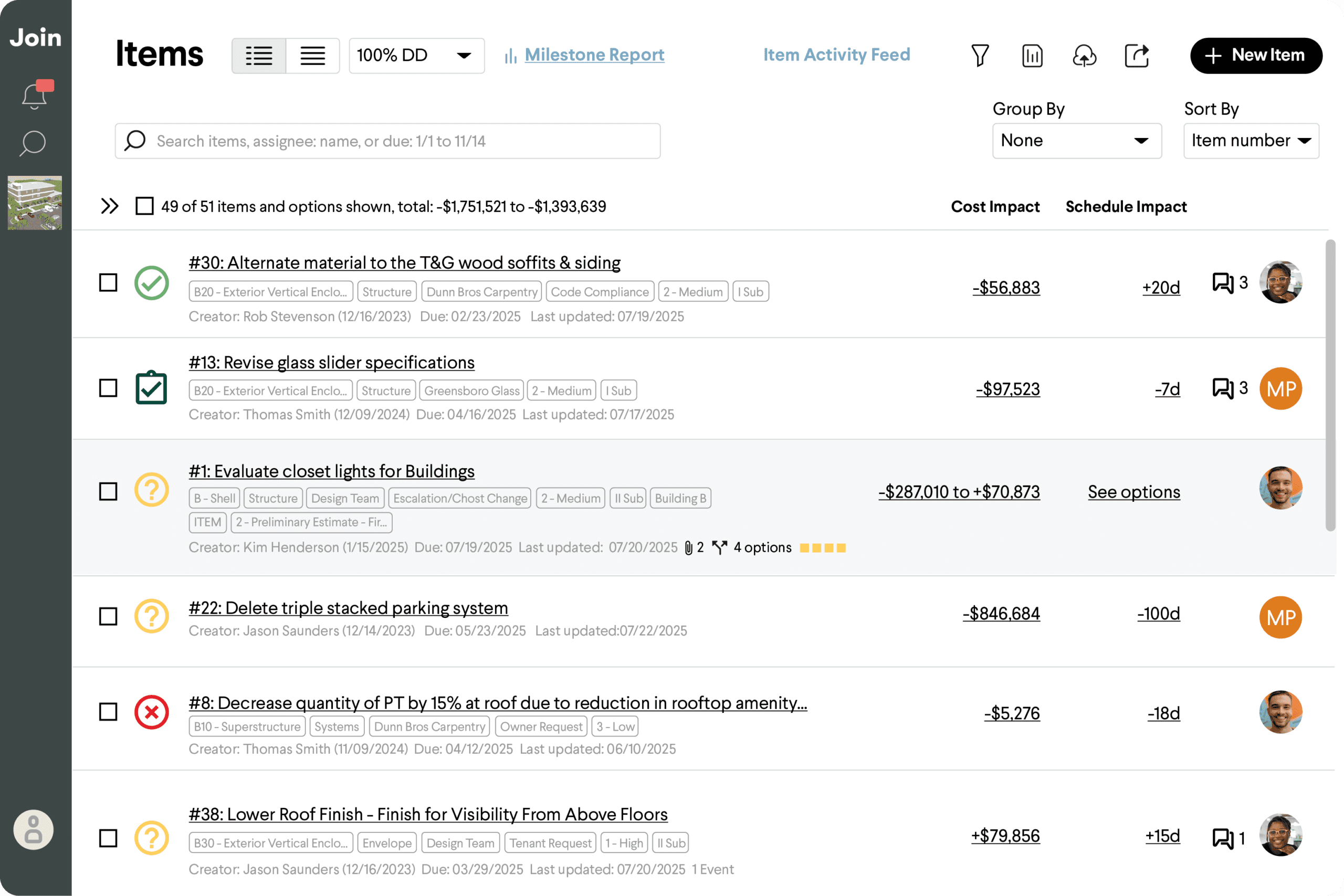Click the paperclip attachments on item #1

[689, 547]
